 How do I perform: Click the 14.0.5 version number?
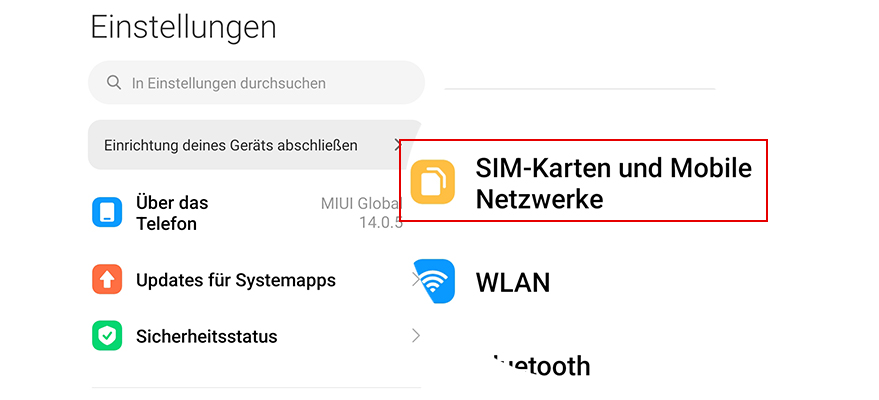381,222
